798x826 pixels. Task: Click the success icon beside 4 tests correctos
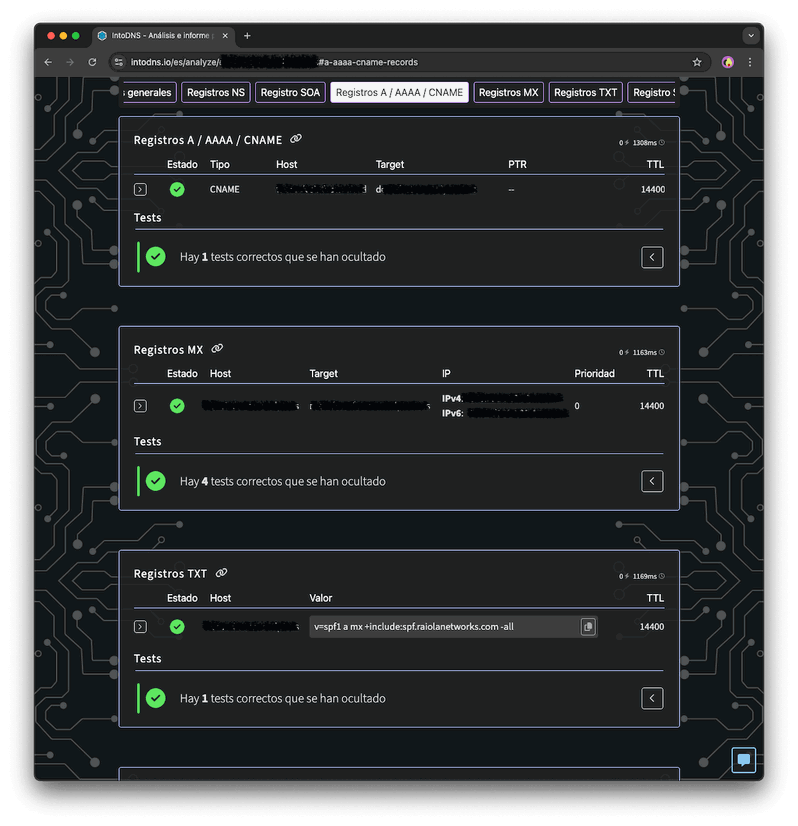155,481
